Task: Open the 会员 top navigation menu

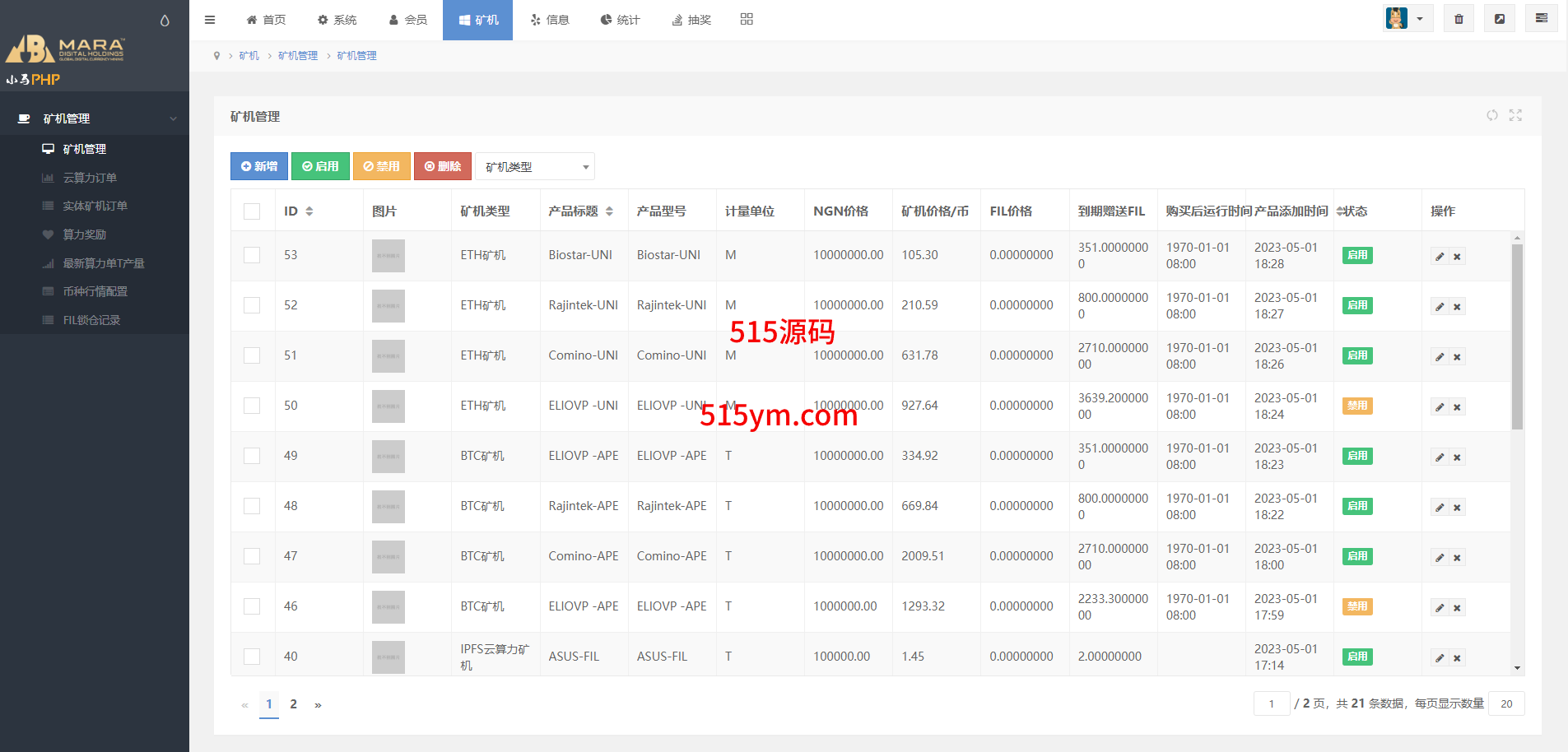Action: [407, 20]
